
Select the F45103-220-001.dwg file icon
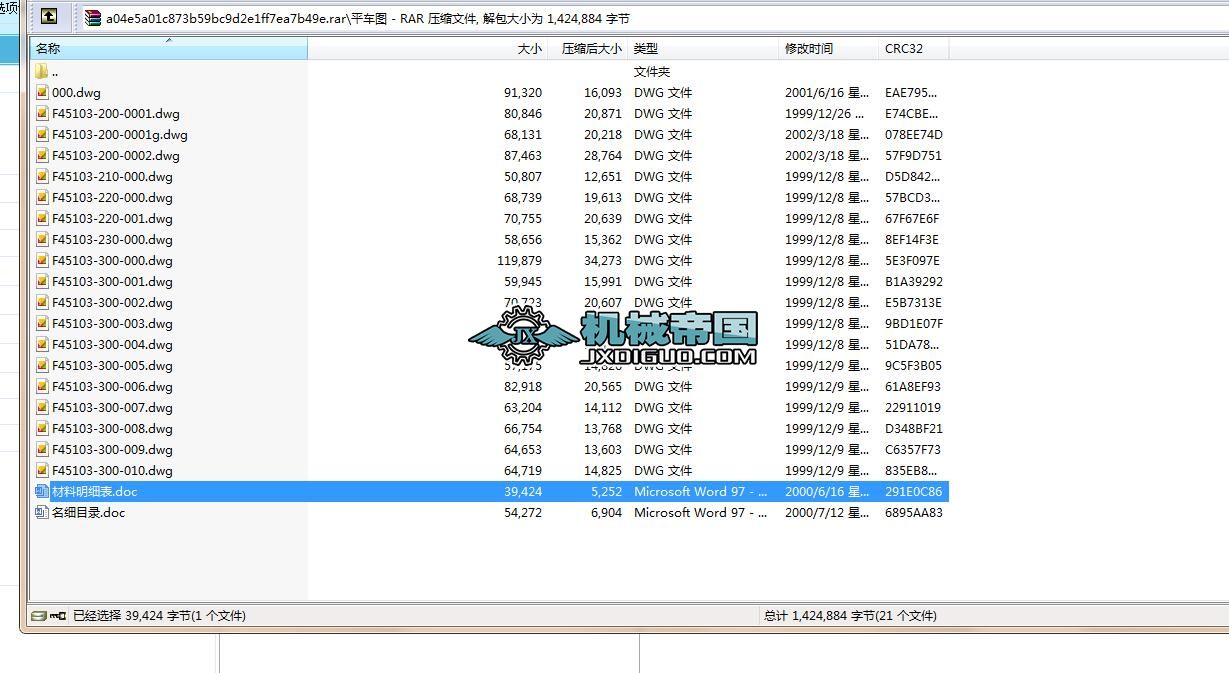click(x=42, y=218)
